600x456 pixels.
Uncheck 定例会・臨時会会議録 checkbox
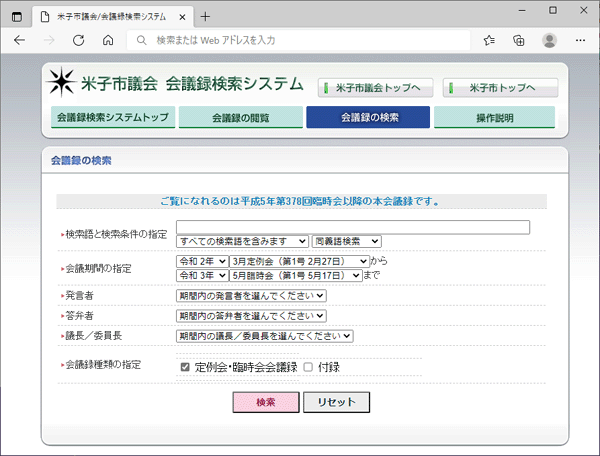185,367
